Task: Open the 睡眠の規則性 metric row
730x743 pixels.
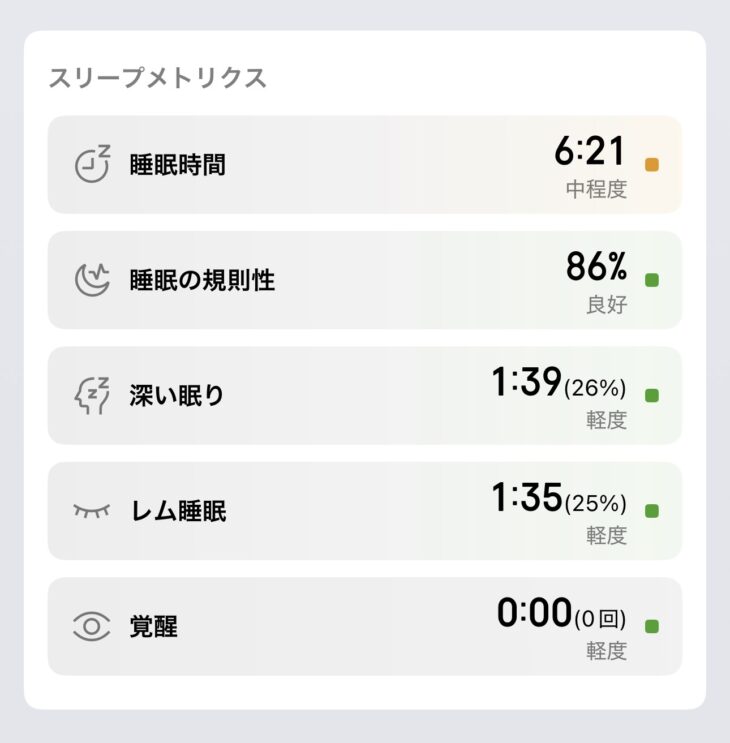Action: point(364,280)
